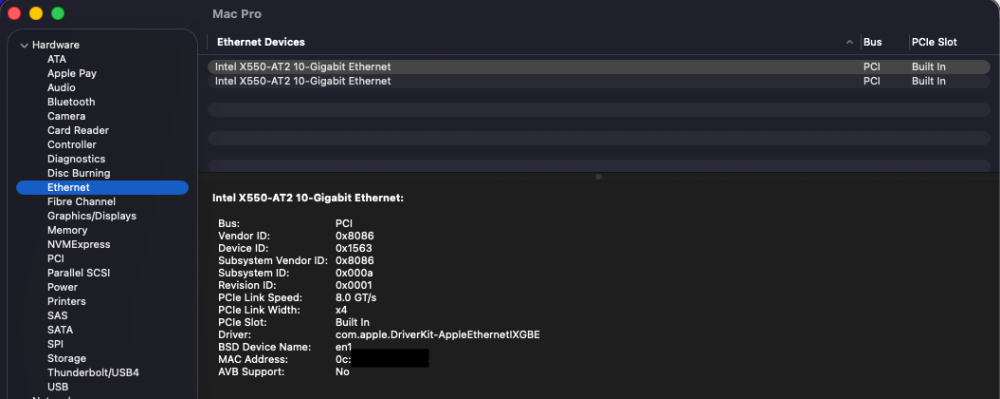Select Camera in the sidebar
1000x399 pixels.
(x=66, y=116)
